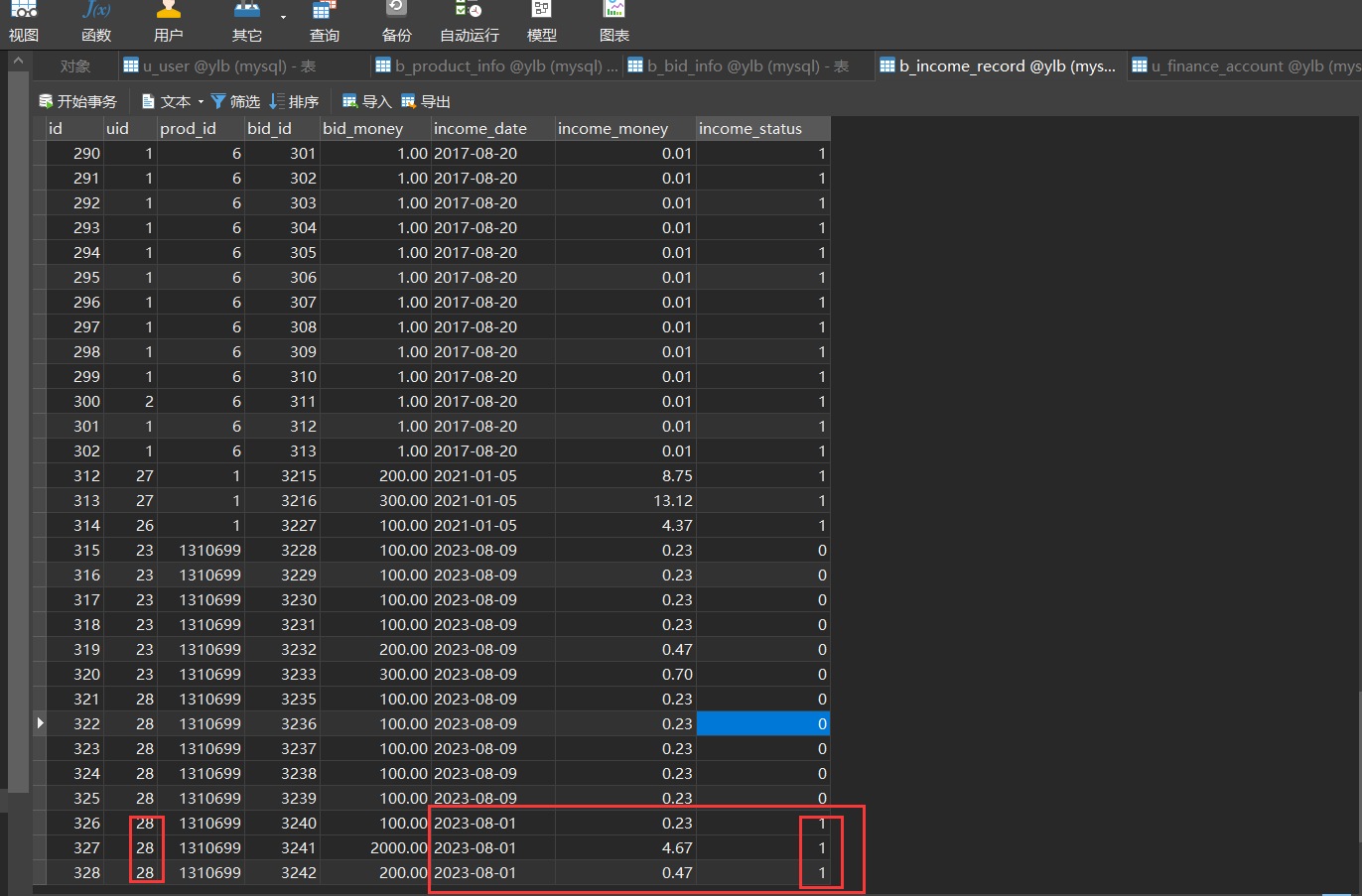
Task: Open the 自动运行 (Automation) toolbar icon
Action: (470, 22)
